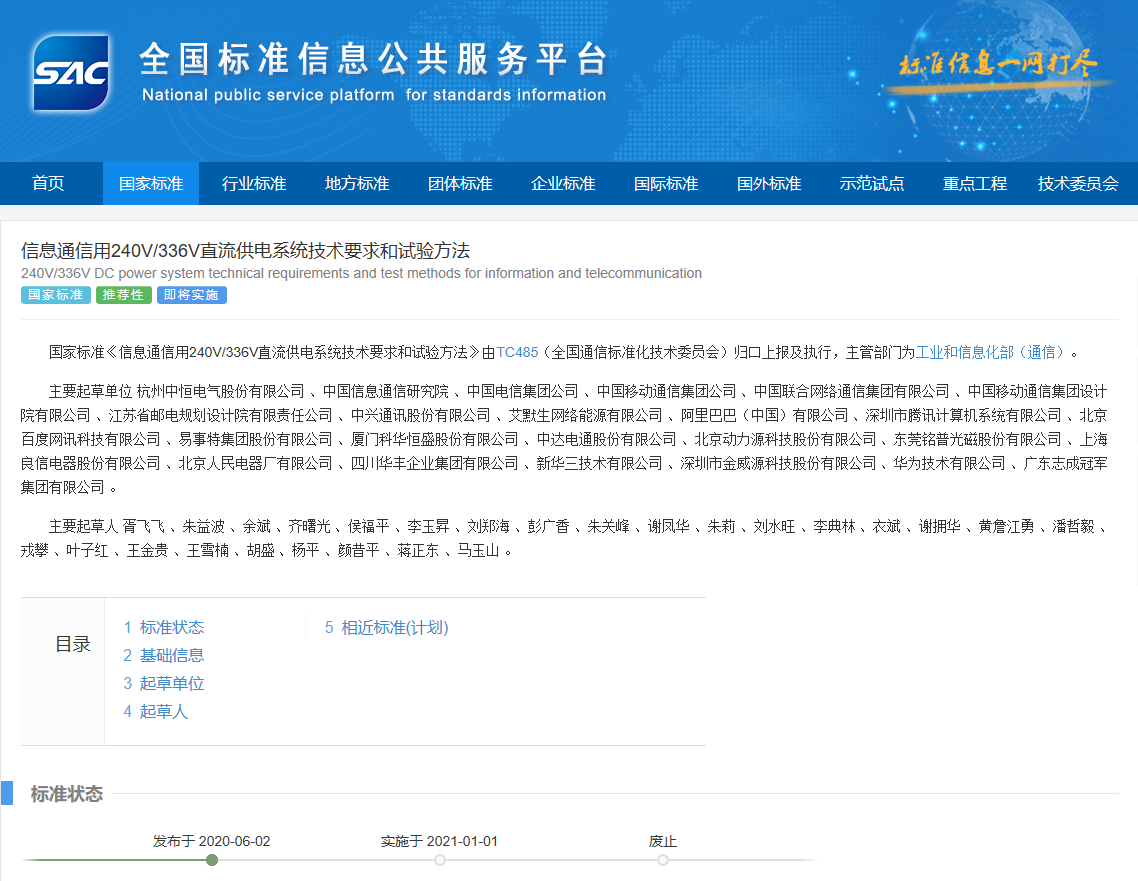Open 技术委员会 navigation item

click(1078, 184)
